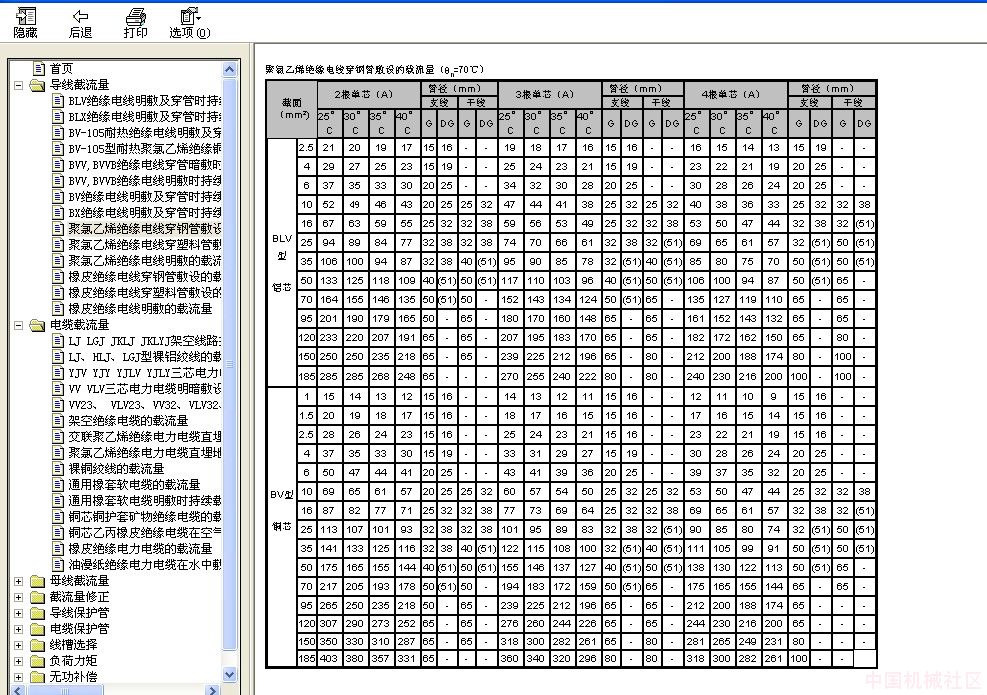
Task: Select the 导线保护管 folder icon
Action: point(38,613)
